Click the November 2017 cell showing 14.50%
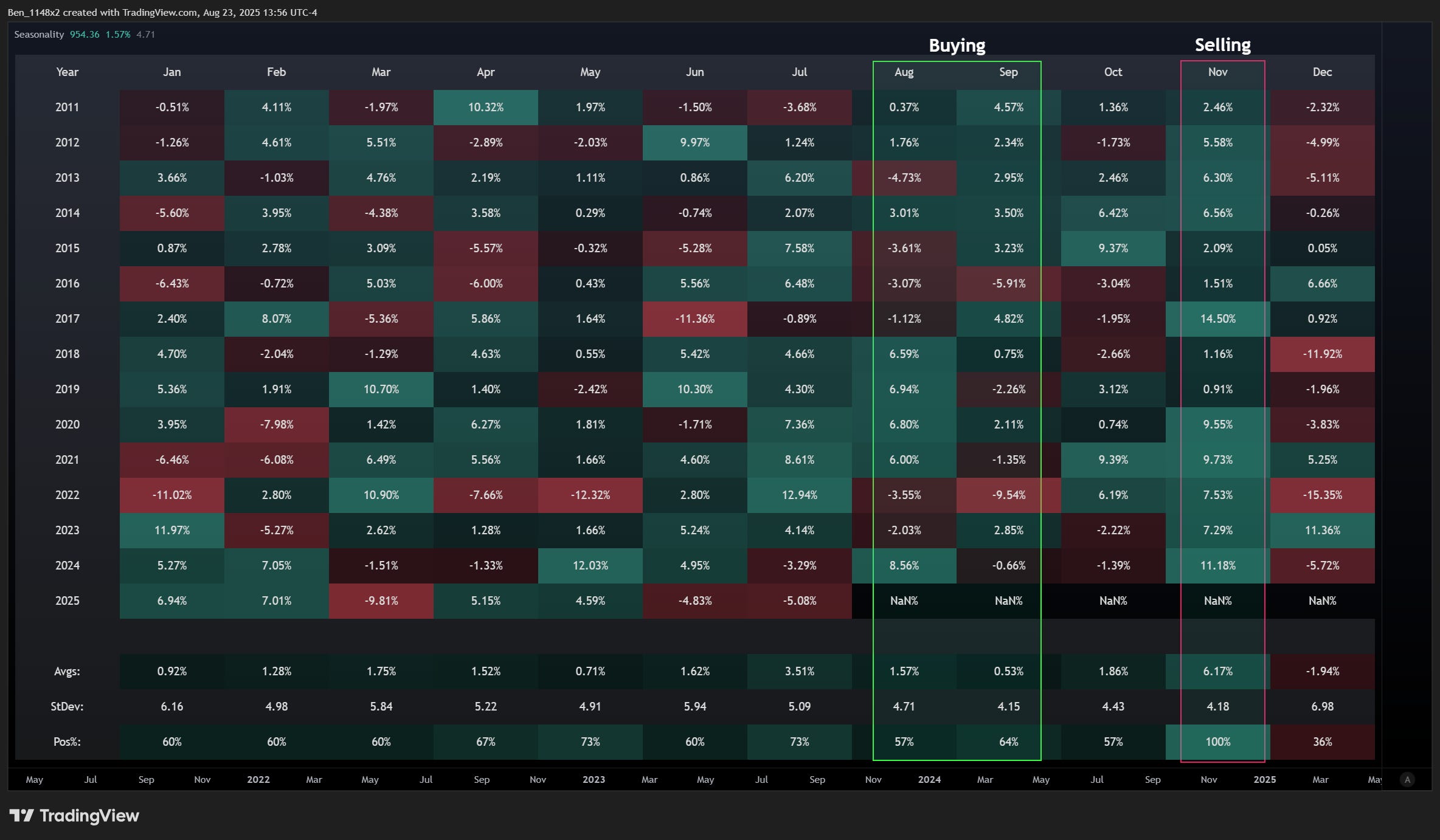This screenshot has width=1440, height=840. [x=1217, y=319]
